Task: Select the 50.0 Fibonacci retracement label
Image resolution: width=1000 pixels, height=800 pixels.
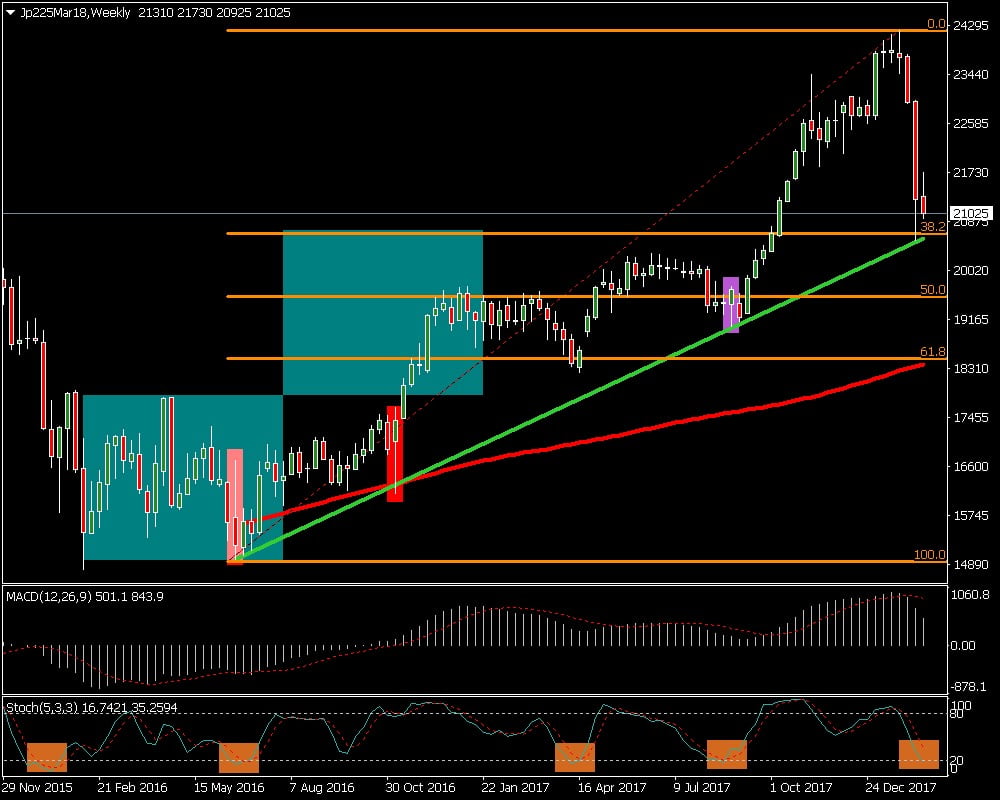Action: [x=932, y=290]
